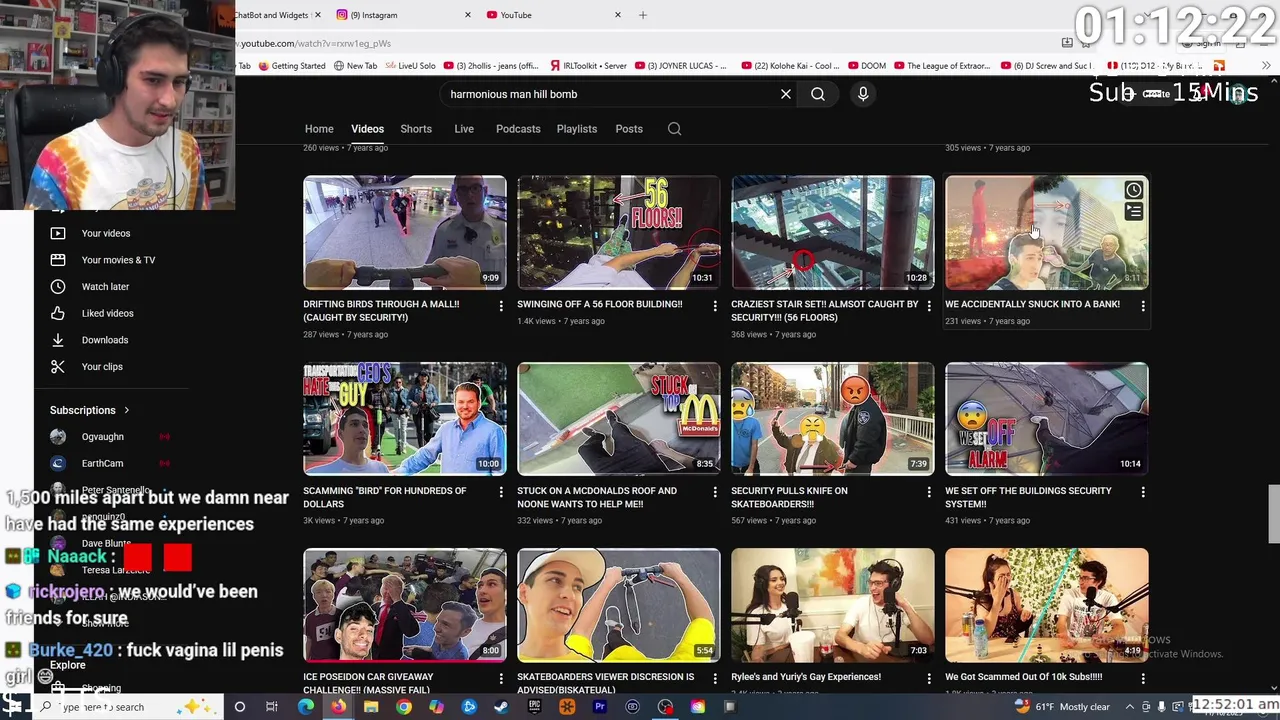Image resolution: width=1280 pixels, height=720 pixels.
Task: Click the Cortana circle in taskbar
Action: (x=240, y=707)
